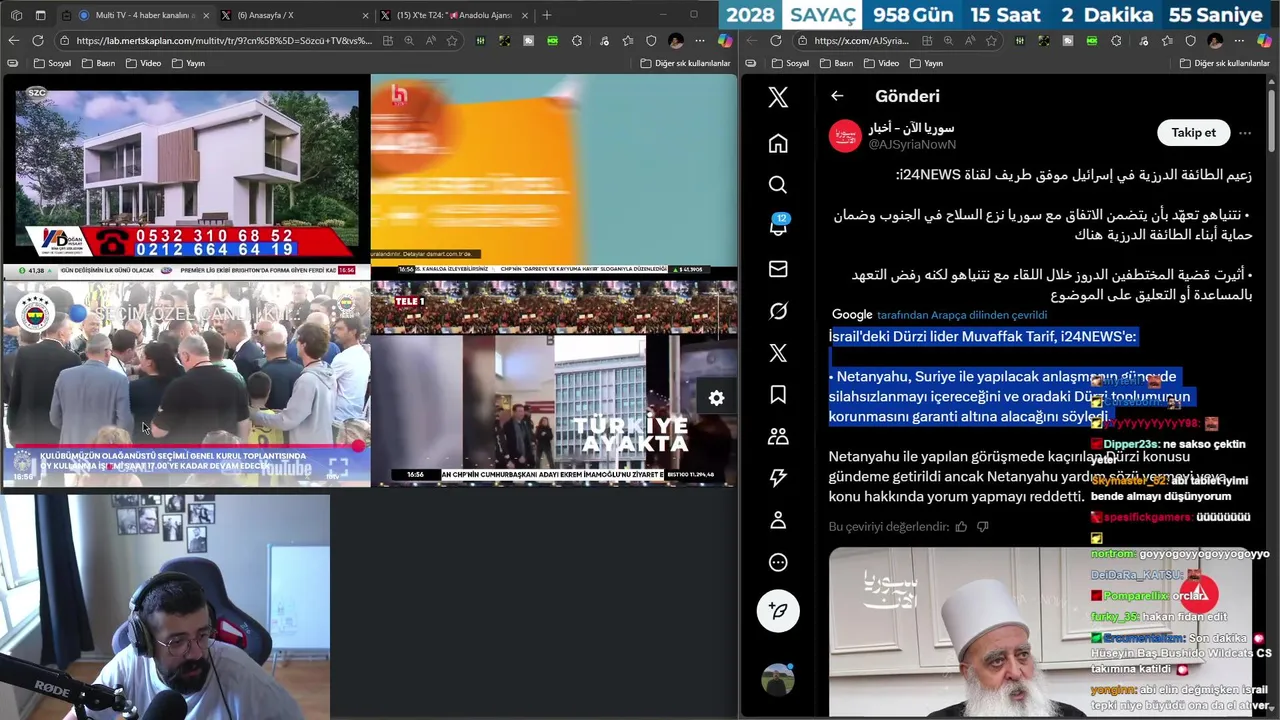1280x720 pixels.
Task: Open left browser three-dot settings menu
Action: 700,41
